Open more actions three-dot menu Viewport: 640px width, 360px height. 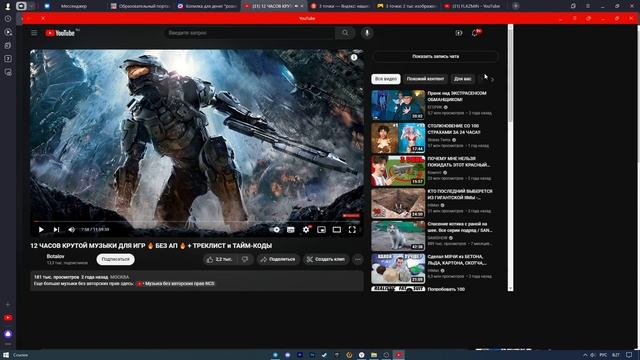[358, 259]
